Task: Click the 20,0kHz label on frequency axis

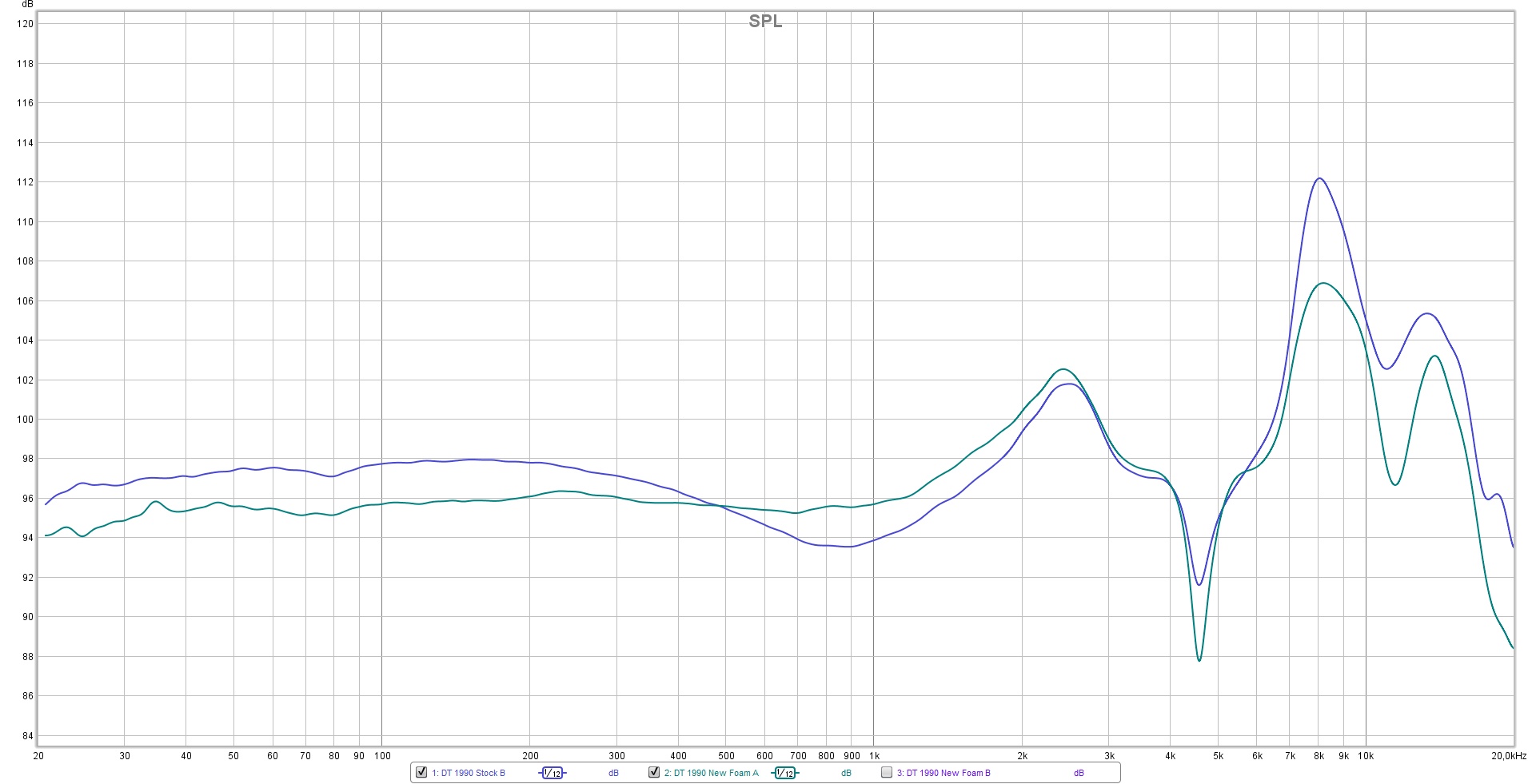Action: [x=1508, y=755]
